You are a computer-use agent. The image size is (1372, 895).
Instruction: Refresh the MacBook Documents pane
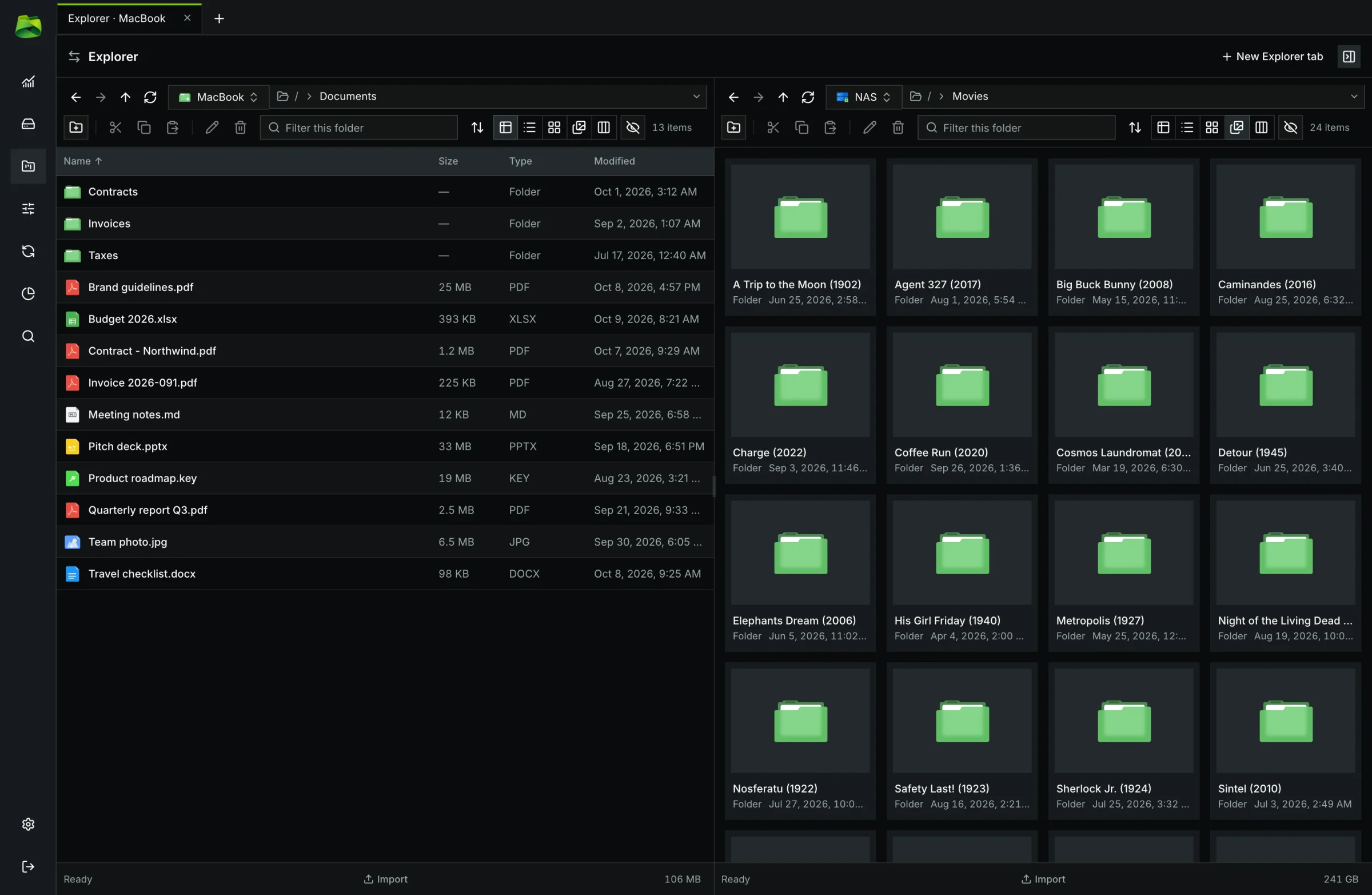[150, 97]
